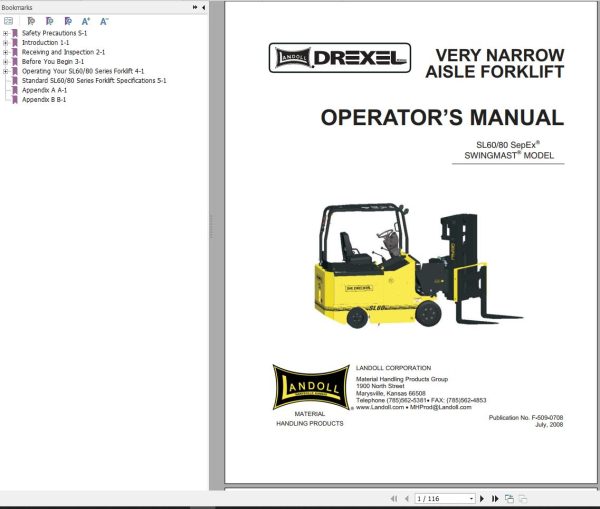
Task: Open Standard SL60/80 Series Forklift Specifications 5-1
Action: [94, 81]
